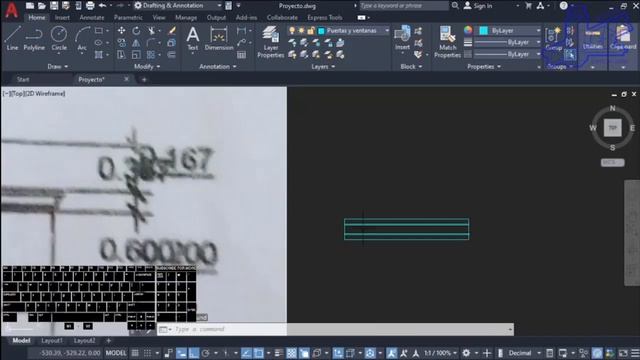Open the Decimal units dropdown
Image resolution: width=640 pixels, height=360 pixels.
[x=524, y=353]
